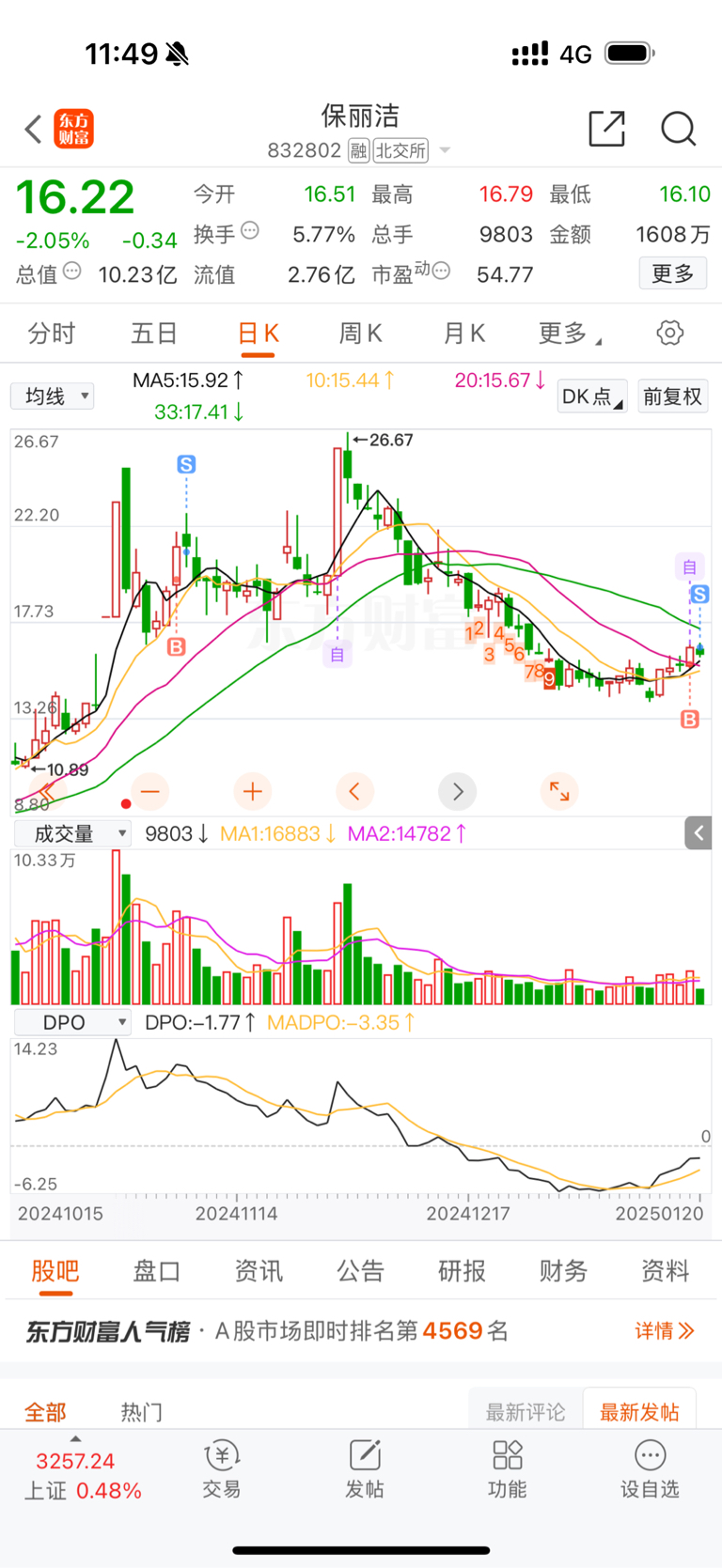This screenshot has width=722, height=1568.
Task: Open 股吧 tab
Action: (55, 1271)
